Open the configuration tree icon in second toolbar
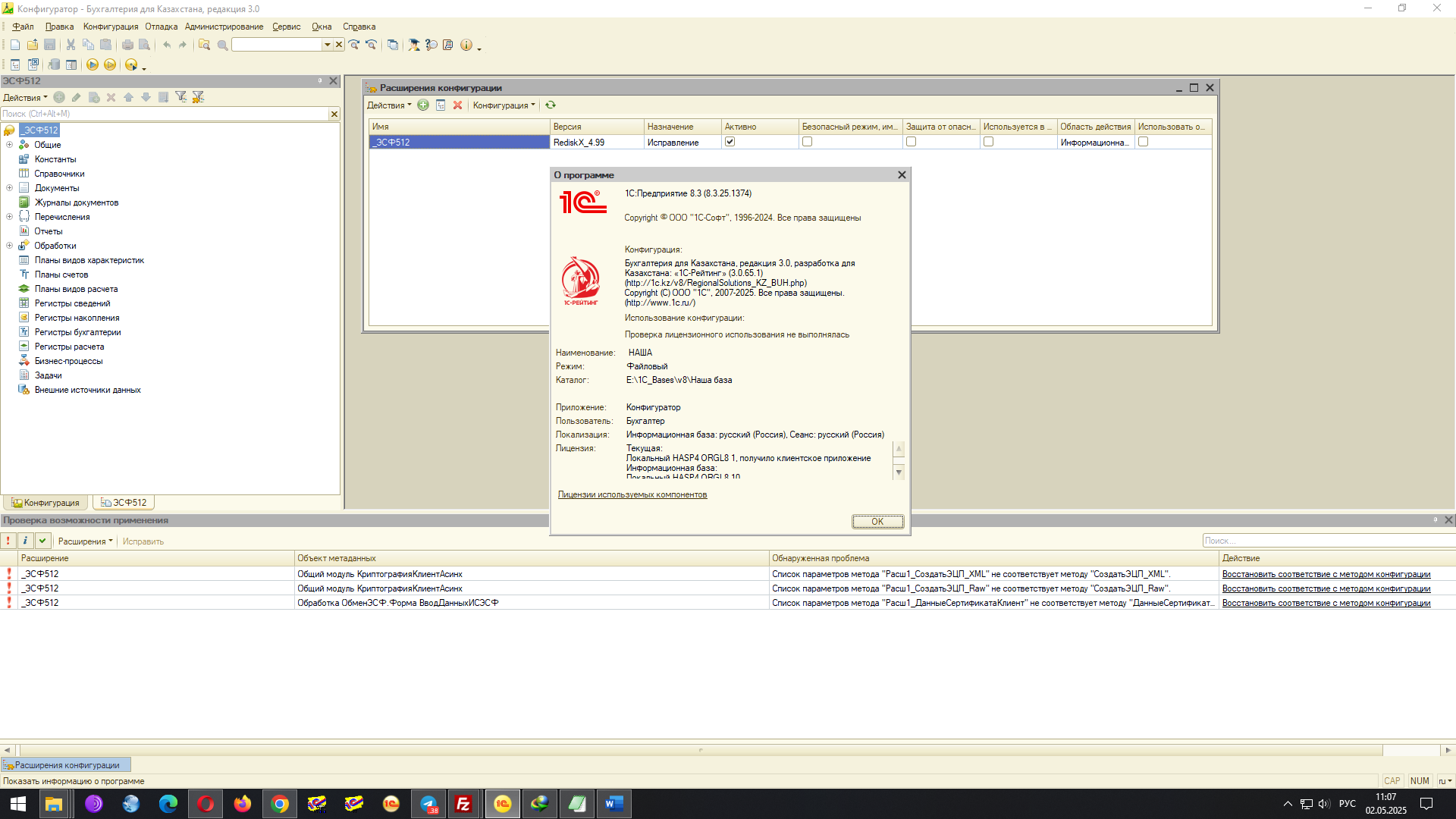Viewport: 1456px width, 819px height. pyautogui.click(x=15, y=65)
